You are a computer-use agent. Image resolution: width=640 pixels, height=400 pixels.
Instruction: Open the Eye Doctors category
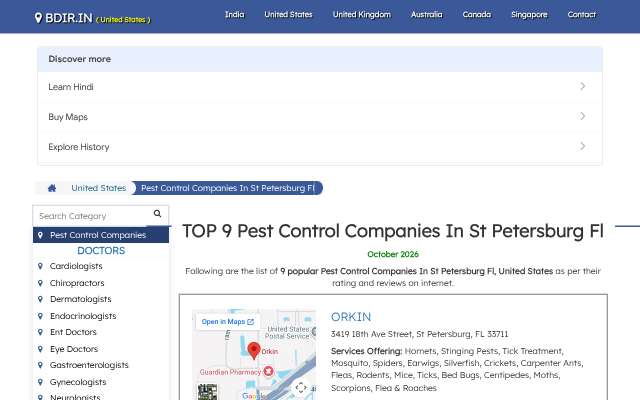click(74, 349)
